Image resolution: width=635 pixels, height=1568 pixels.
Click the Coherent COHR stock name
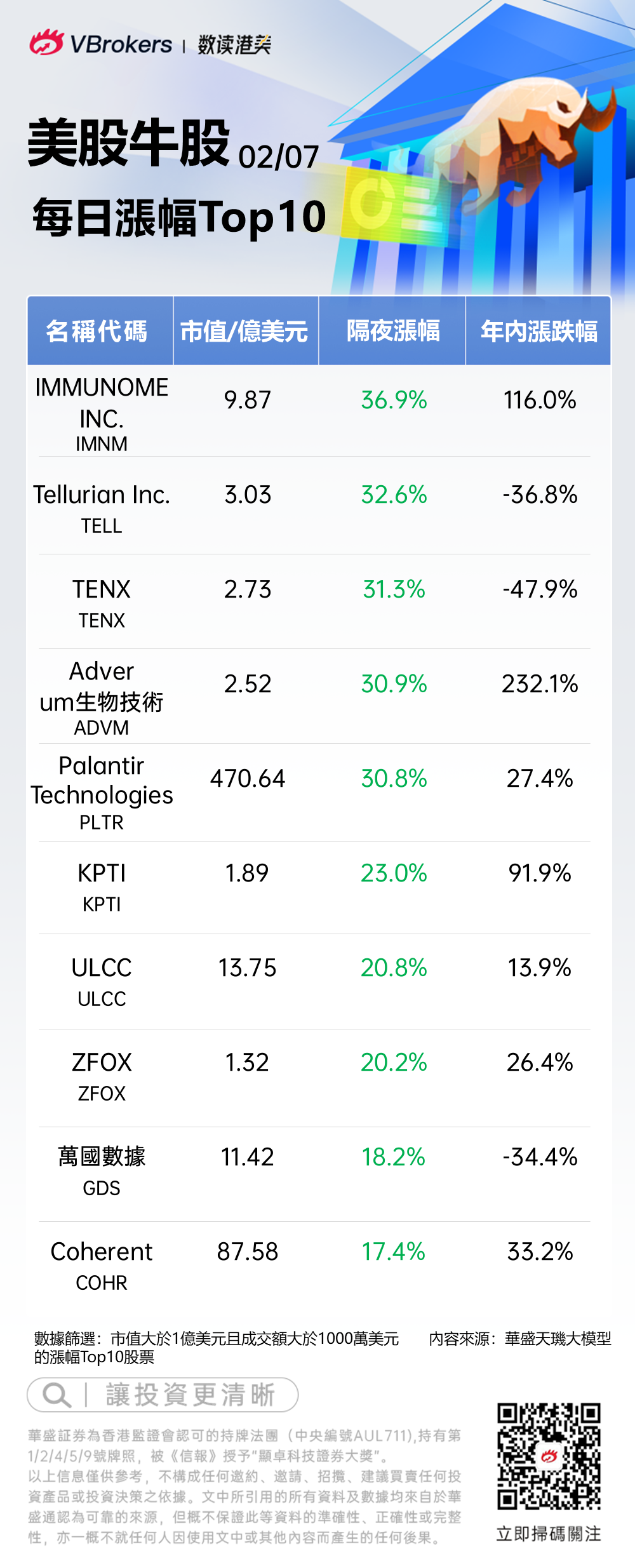click(102, 1252)
